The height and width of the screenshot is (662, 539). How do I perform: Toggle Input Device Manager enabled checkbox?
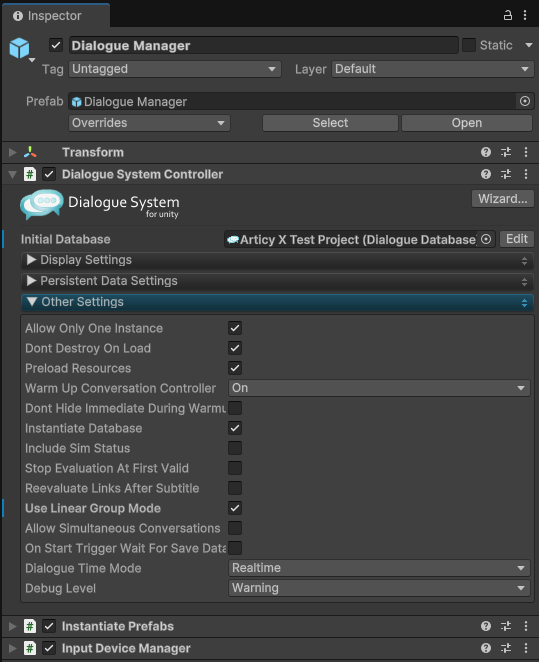click(49, 648)
